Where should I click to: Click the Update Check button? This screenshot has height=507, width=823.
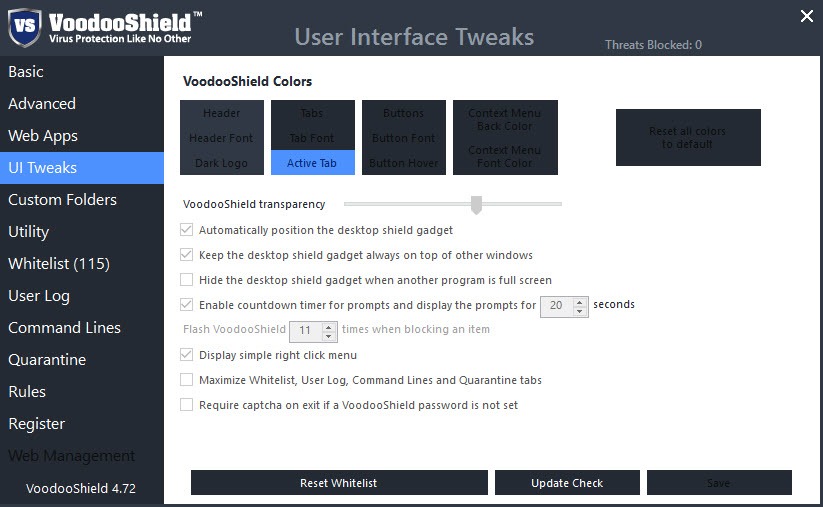pos(567,483)
